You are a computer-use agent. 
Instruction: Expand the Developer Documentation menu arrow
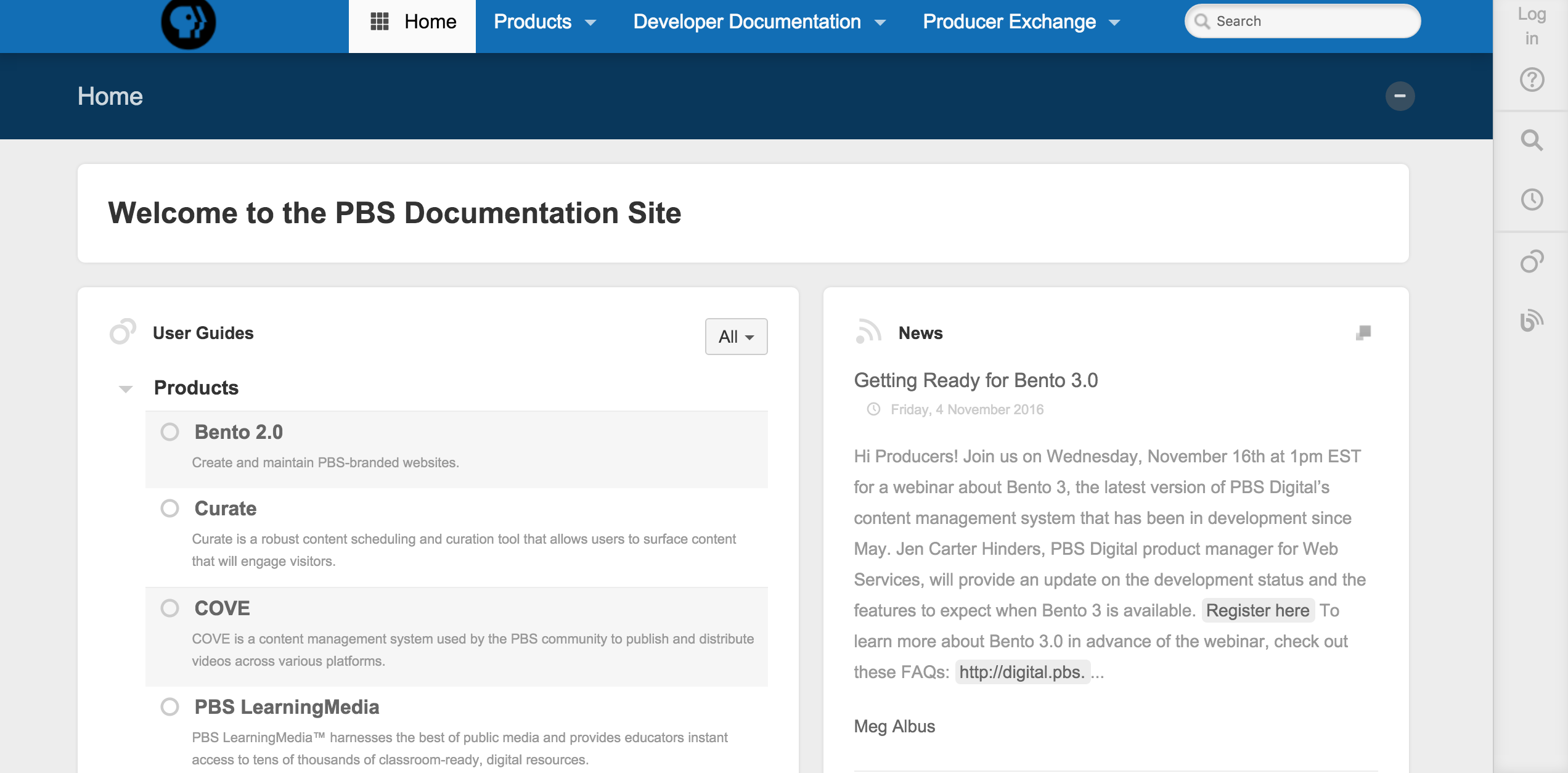pyautogui.click(x=880, y=23)
